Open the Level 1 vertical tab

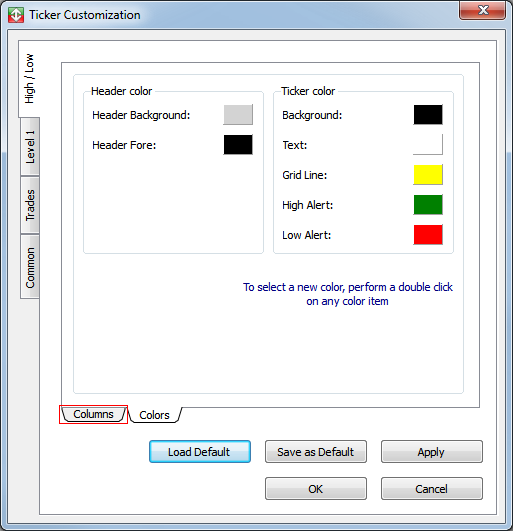coord(30,147)
